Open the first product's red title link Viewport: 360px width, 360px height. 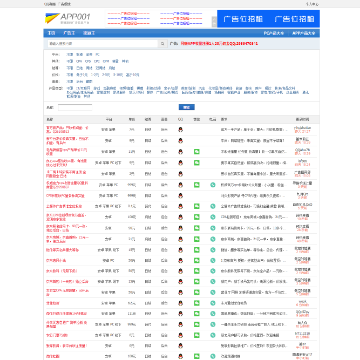[67, 130]
